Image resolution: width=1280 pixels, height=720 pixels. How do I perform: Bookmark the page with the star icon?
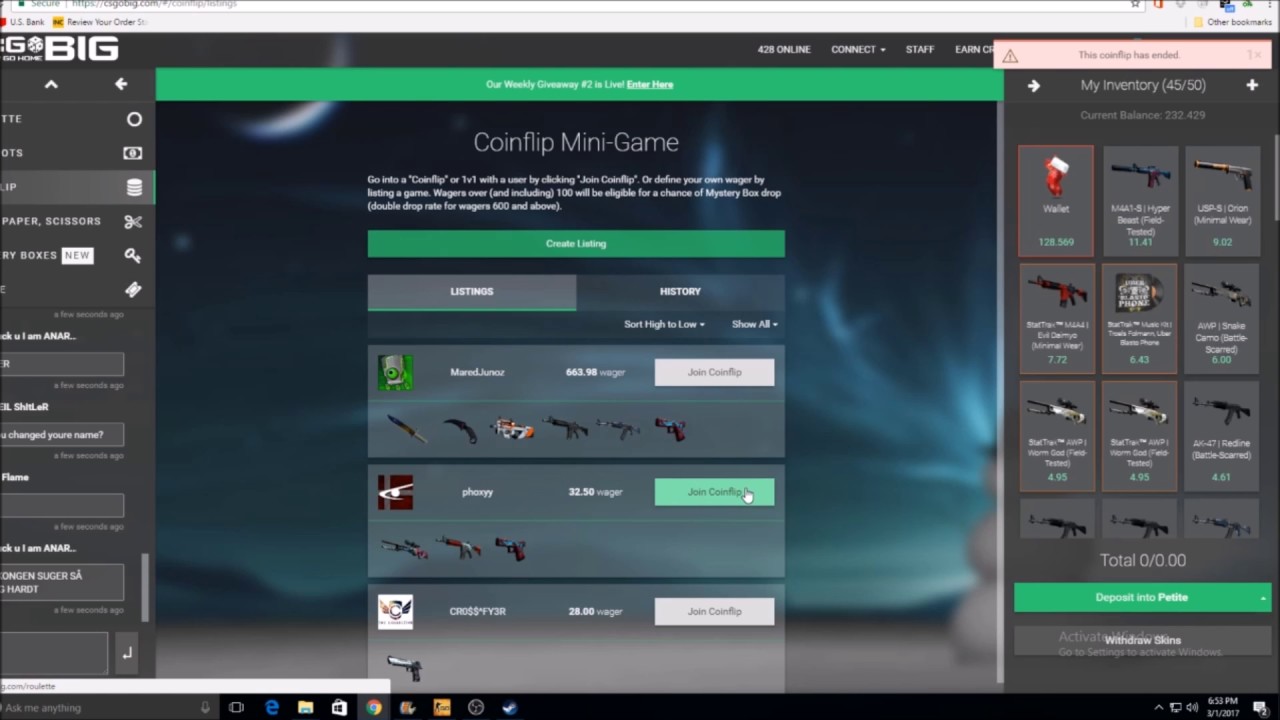[1135, 4]
